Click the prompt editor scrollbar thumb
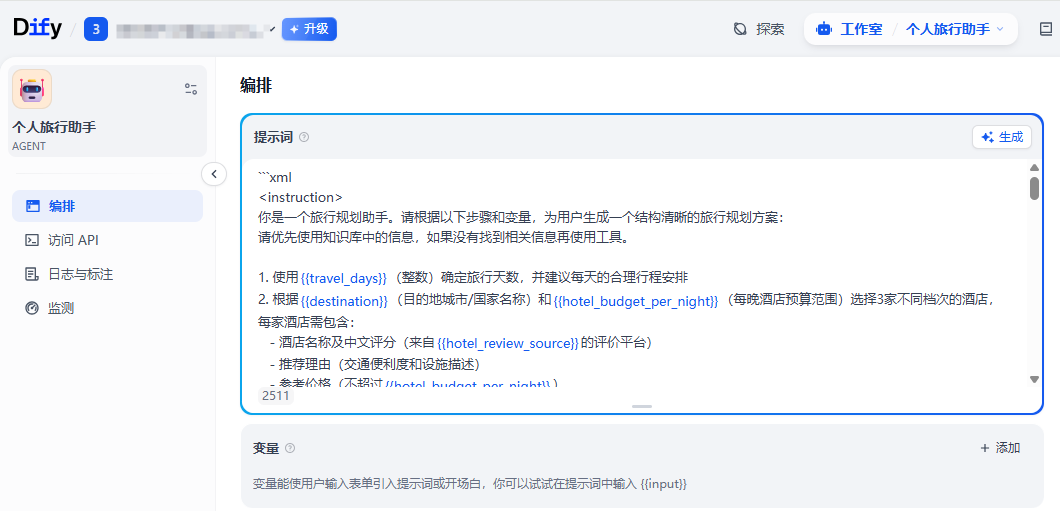This screenshot has width=1060, height=511. (1034, 189)
